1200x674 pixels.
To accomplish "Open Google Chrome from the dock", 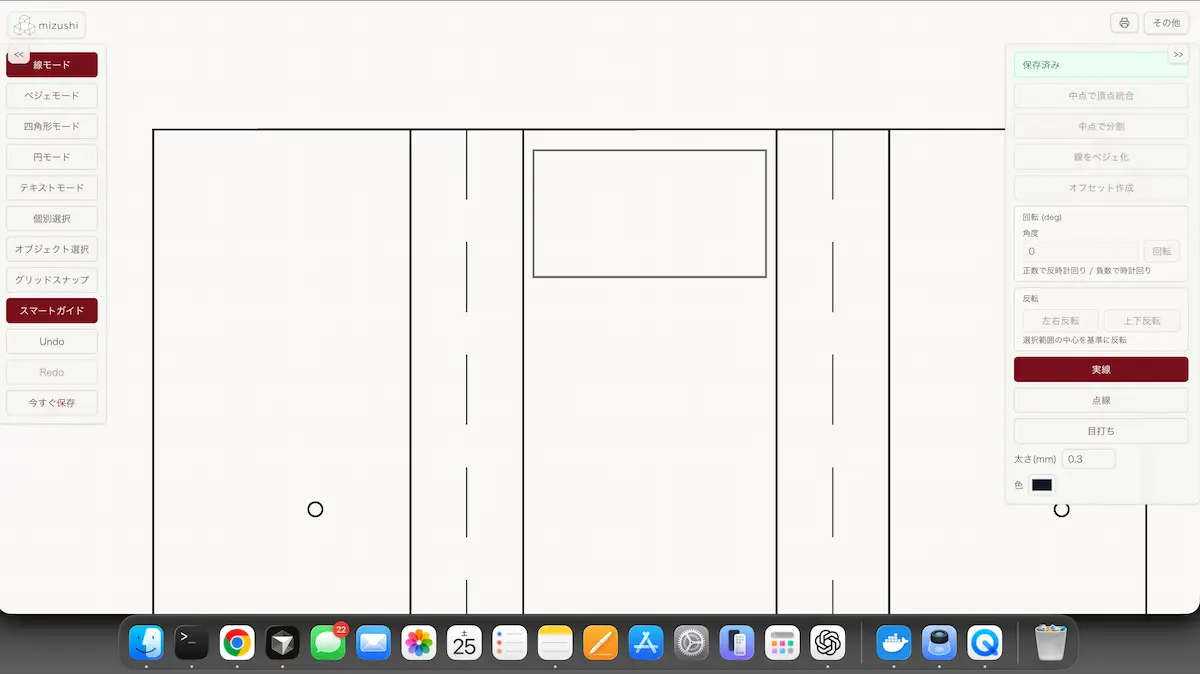I will [237, 642].
